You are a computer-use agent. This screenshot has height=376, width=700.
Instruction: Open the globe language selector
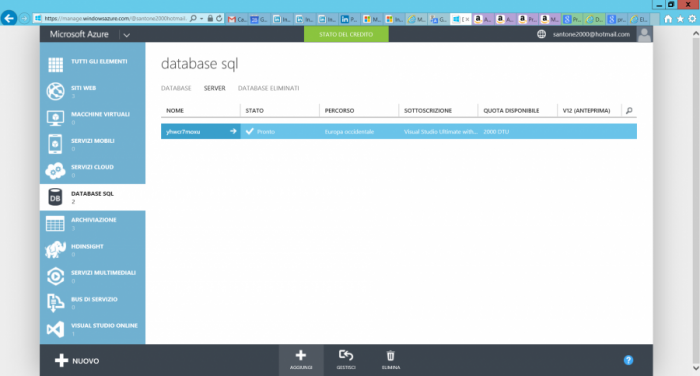[x=541, y=34]
